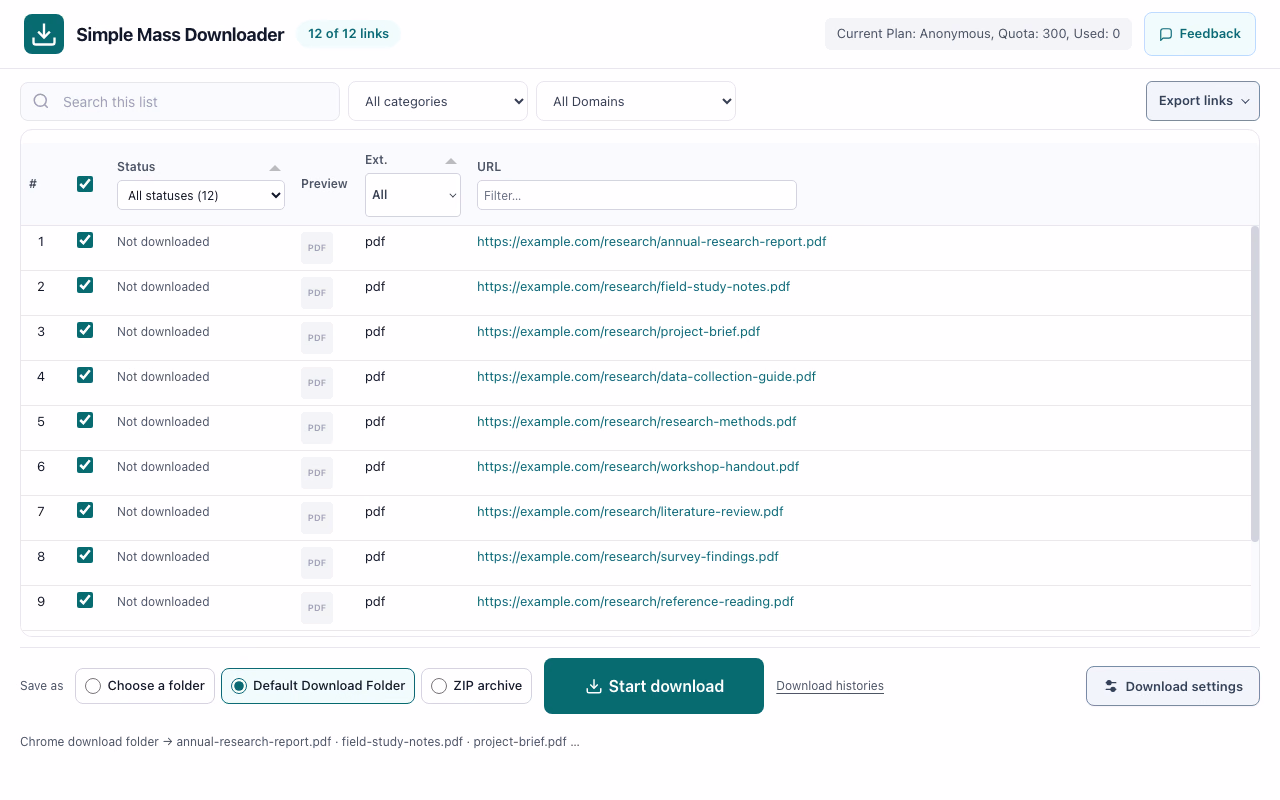Sort by Ext. using the arrow icon
This screenshot has height=800, width=1280.
pyautogui.click(x=451, y=160)
